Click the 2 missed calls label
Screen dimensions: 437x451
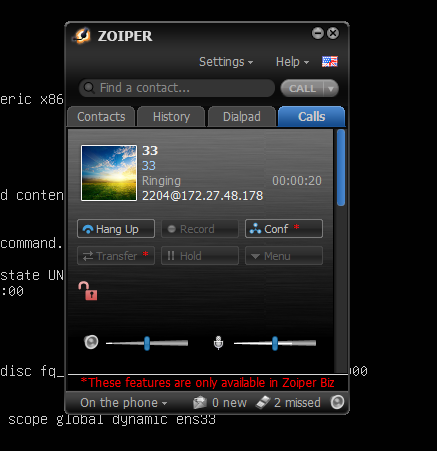(x=297, y=403)
